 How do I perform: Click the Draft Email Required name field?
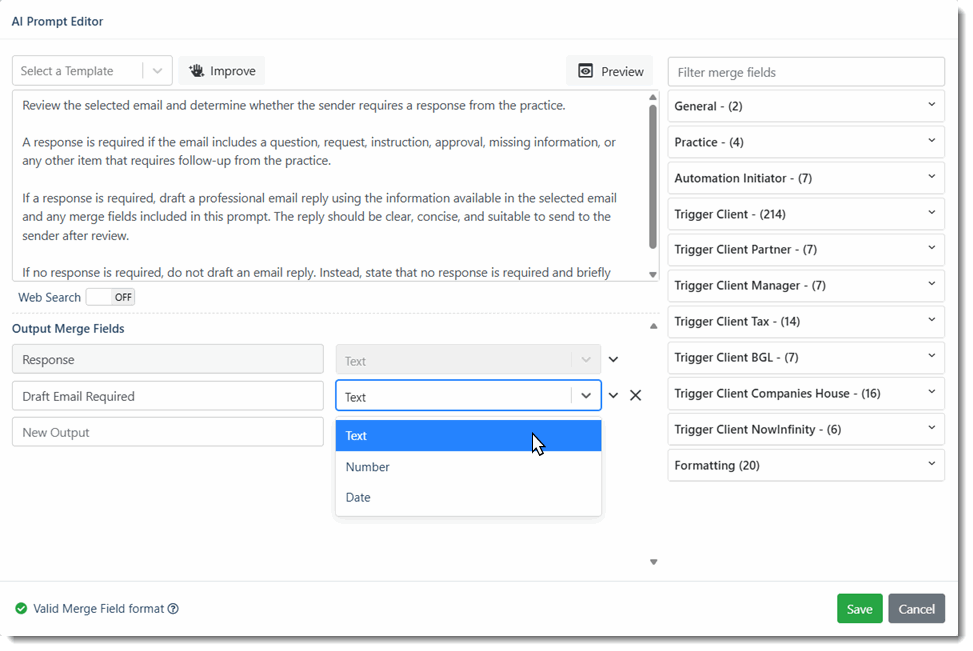pos(168,396)
